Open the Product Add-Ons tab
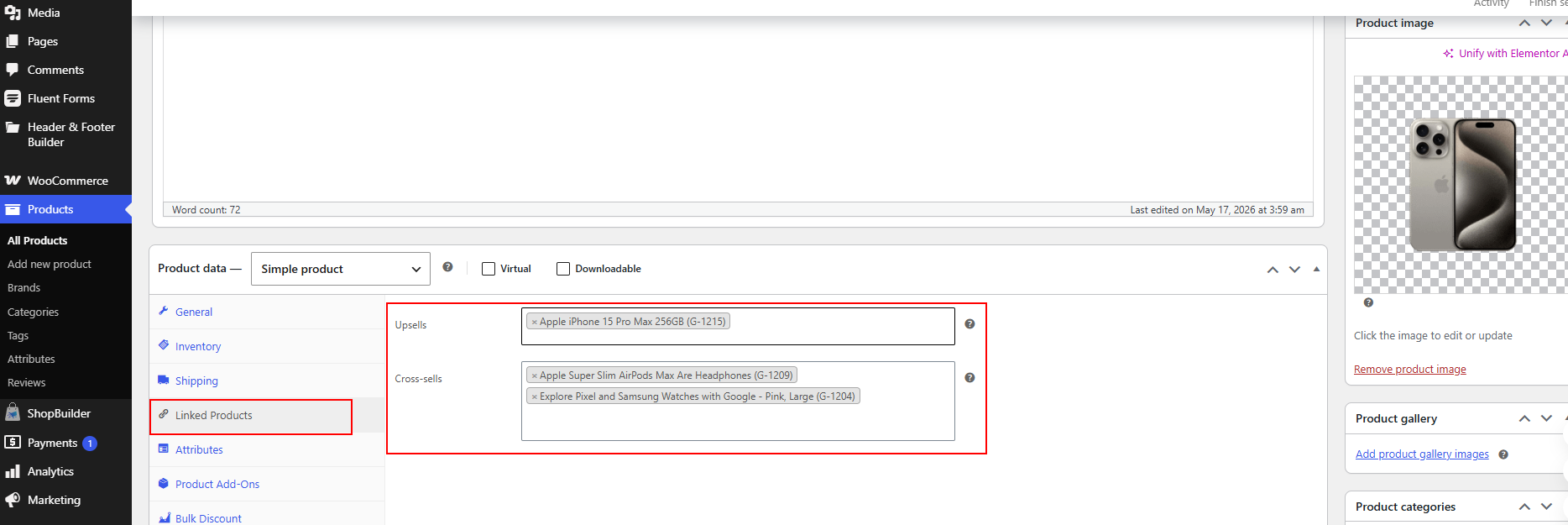 click(x=268, y=484)
